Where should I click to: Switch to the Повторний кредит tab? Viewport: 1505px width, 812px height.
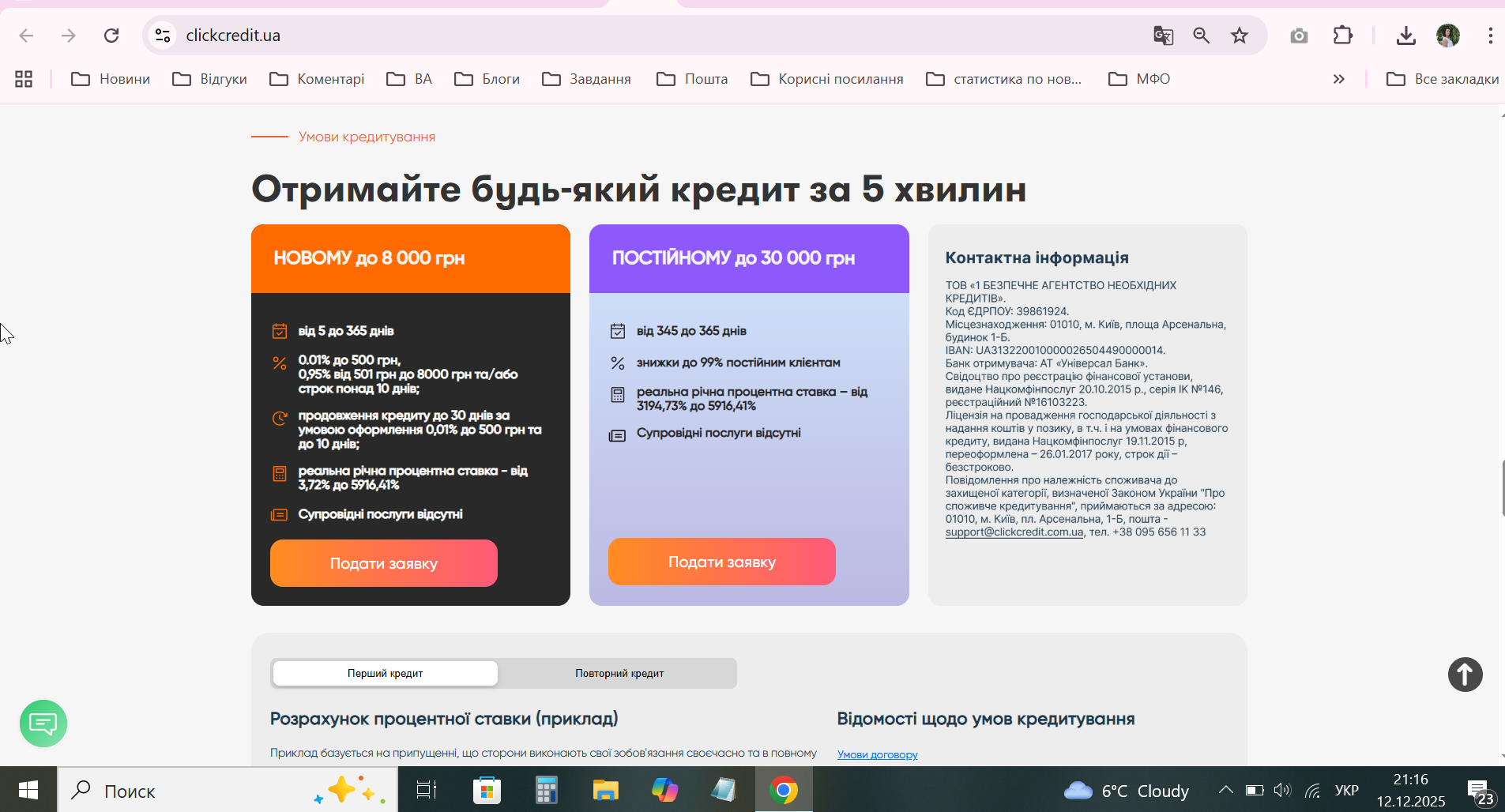[619, 673]
